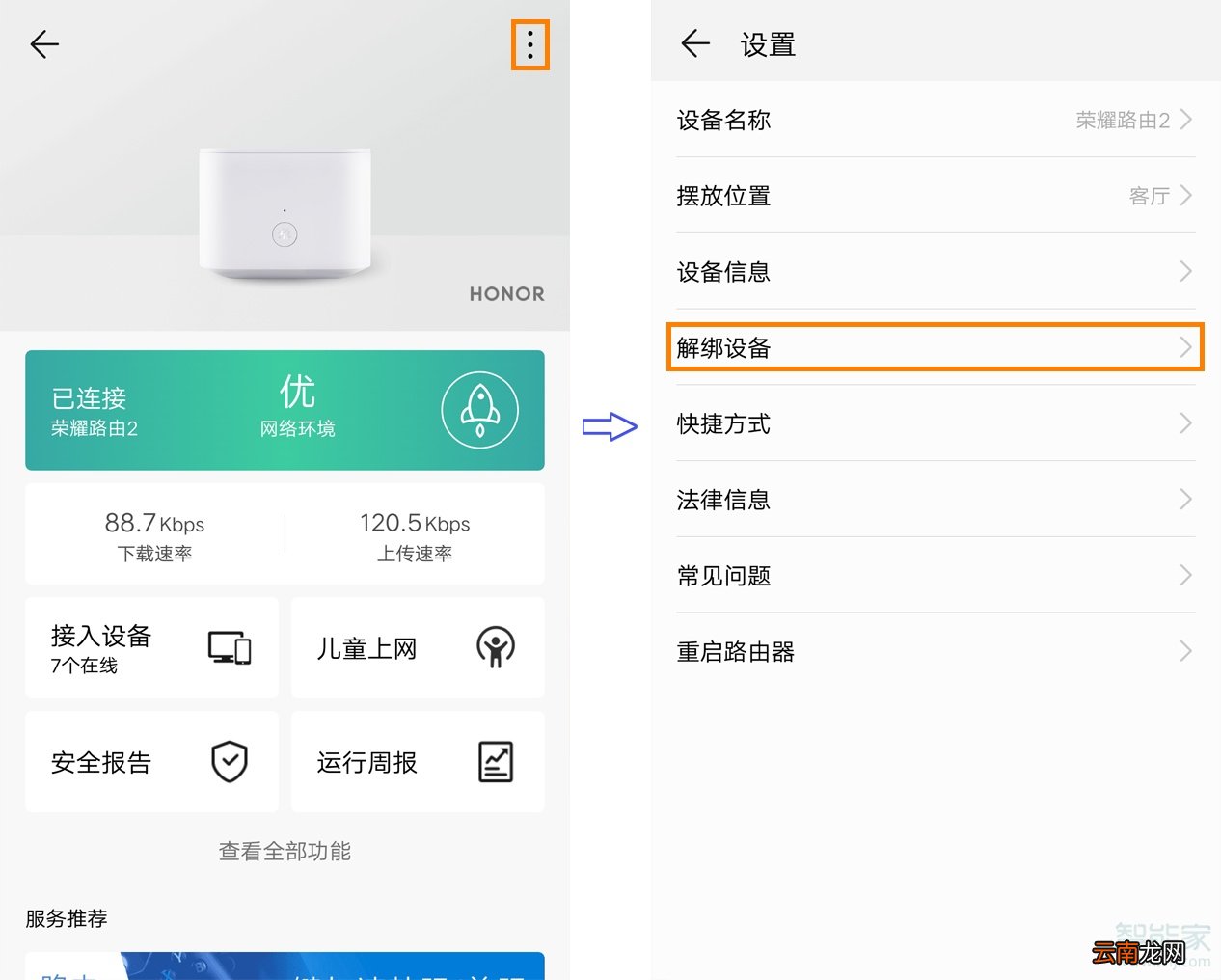Open the three-dot more menu
Screen dimensions: 1221x980
530,44
